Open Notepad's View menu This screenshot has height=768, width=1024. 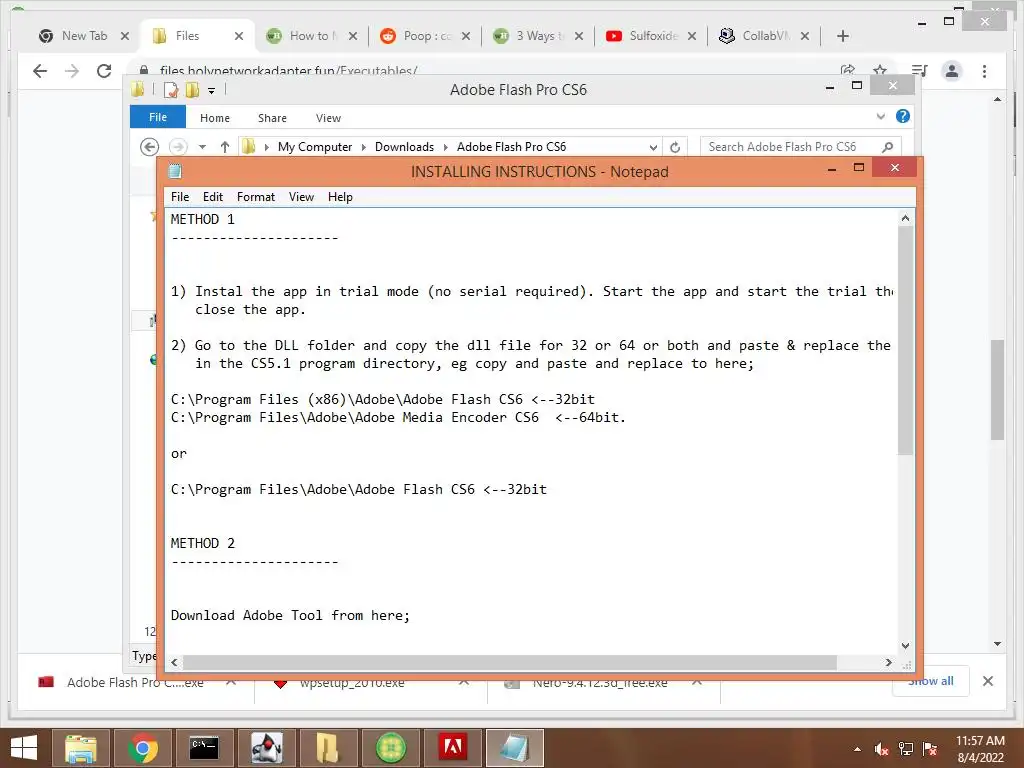[x=301, y=197]
